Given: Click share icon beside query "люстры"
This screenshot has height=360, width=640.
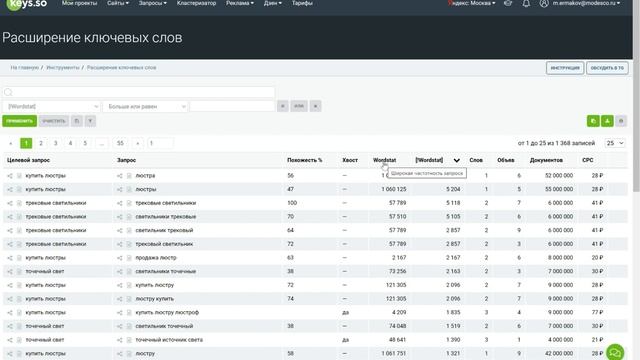Looking at the screenshot, I should (x=120, y=189).
